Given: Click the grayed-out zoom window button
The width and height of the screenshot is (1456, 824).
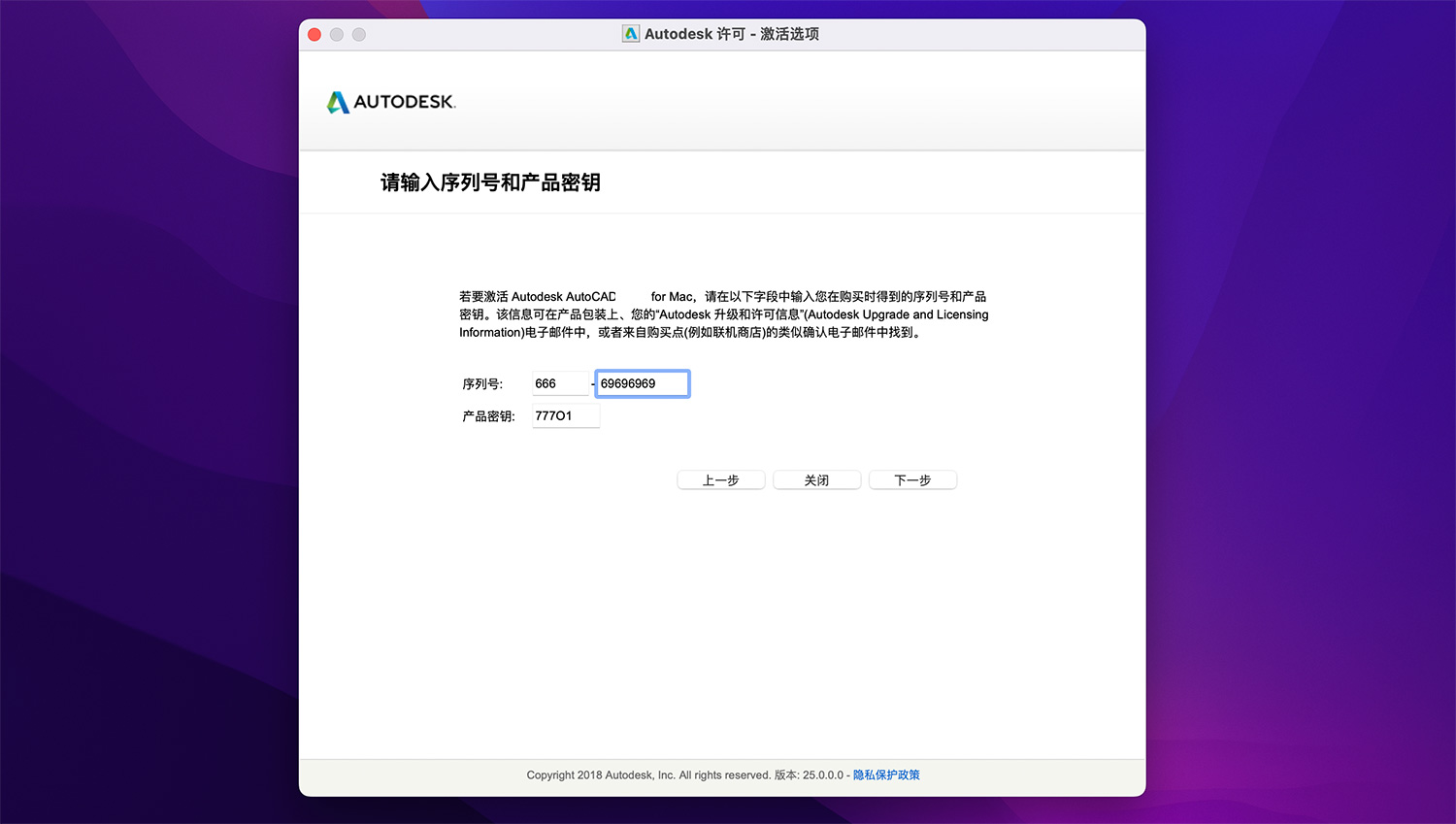Looking at the screenshot, I should coord(359,35).
